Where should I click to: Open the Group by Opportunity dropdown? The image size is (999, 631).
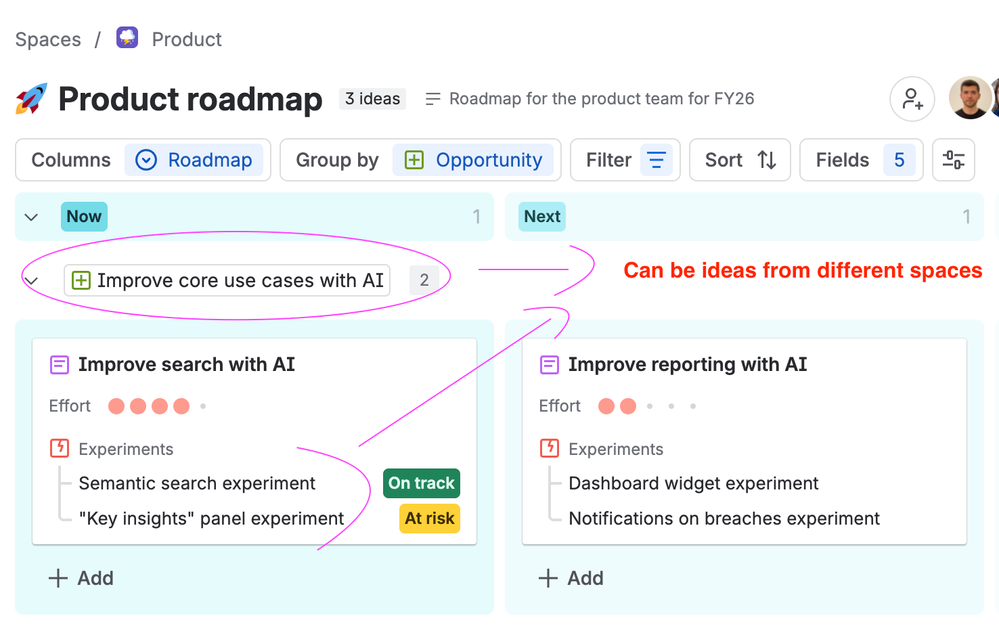420,160
